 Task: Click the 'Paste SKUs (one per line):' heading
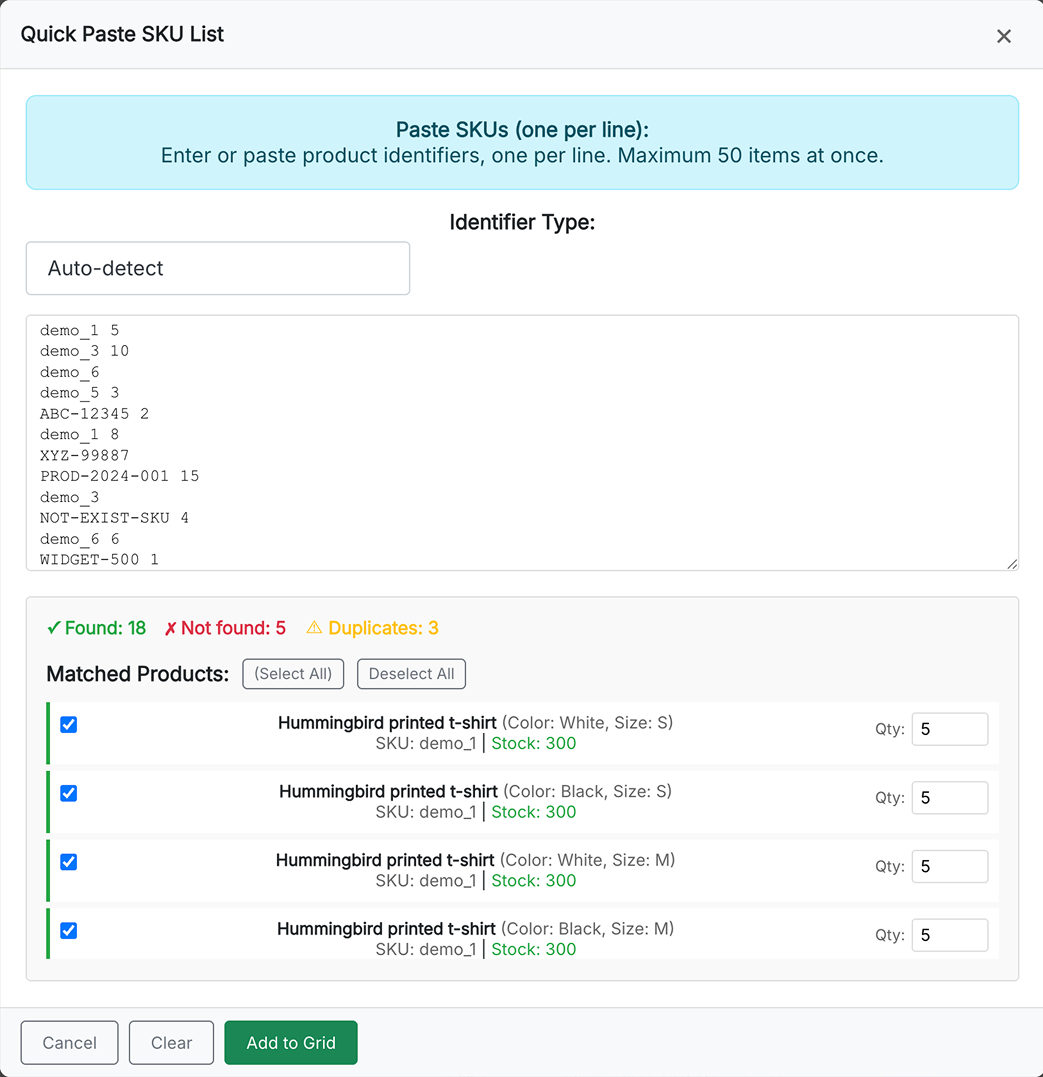[522, 129]
